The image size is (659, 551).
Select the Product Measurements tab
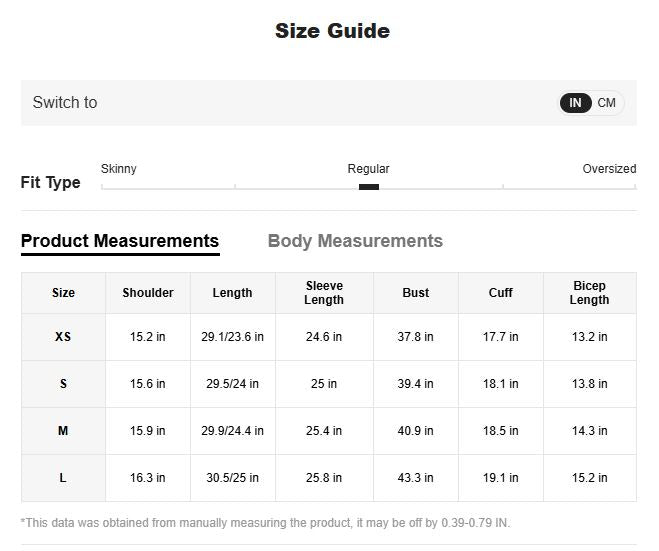click(120, 241)
